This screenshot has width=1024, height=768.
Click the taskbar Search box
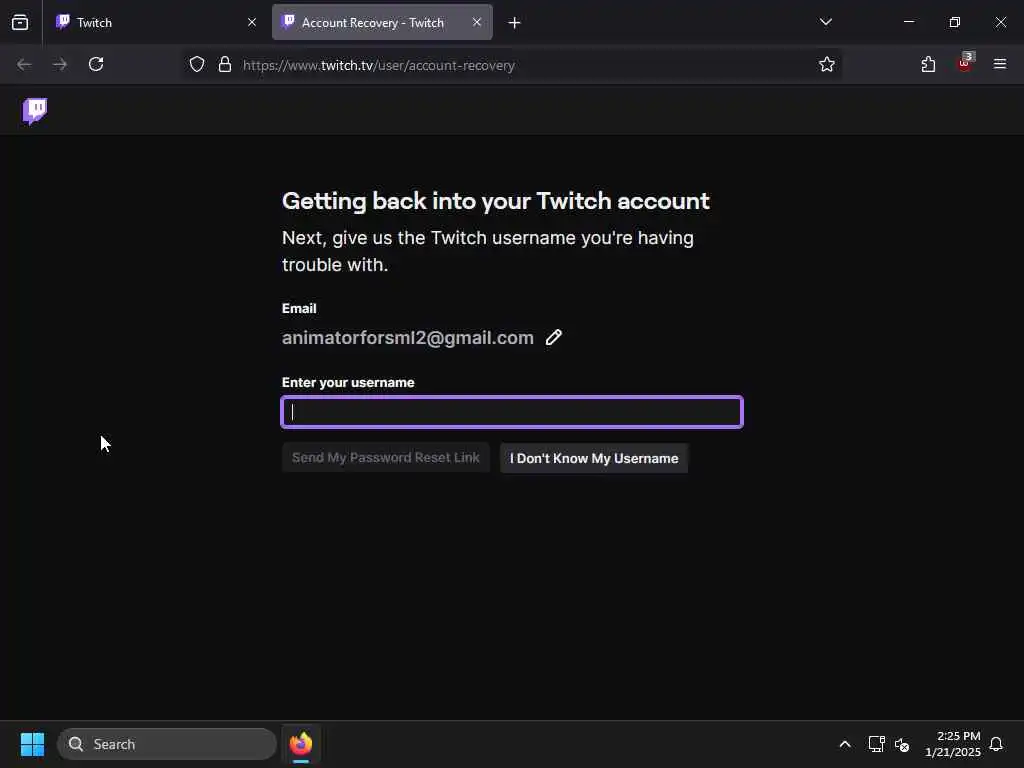click(x=167, y=744)
